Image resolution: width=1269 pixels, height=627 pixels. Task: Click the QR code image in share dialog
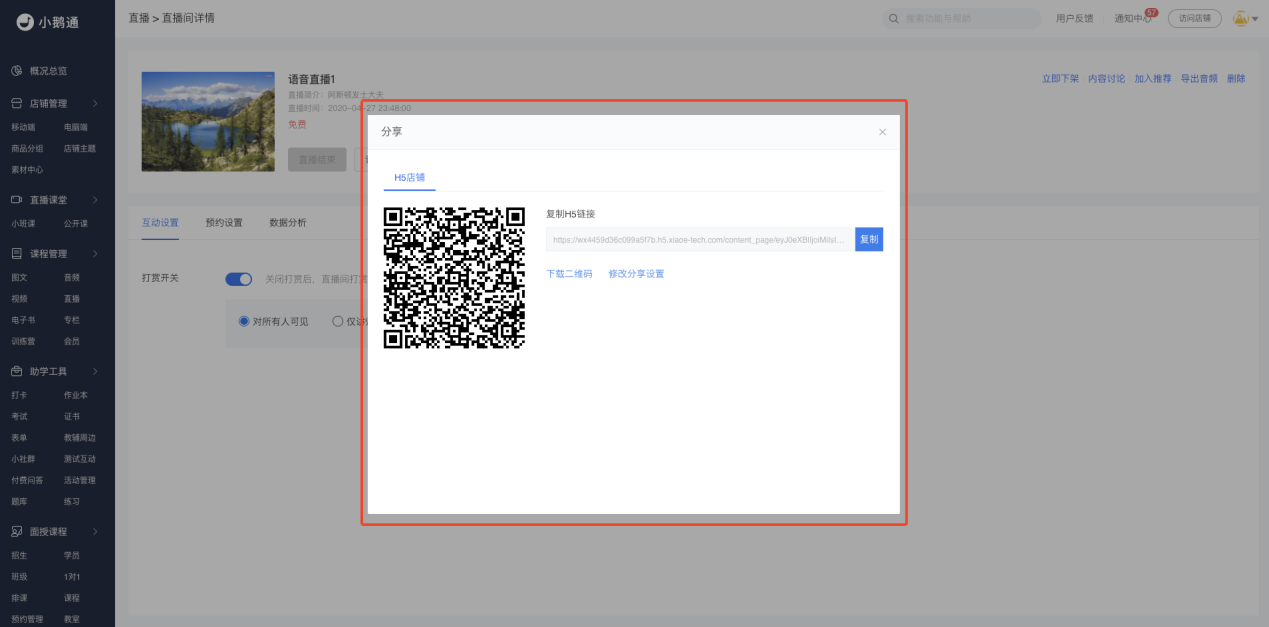[455, 277]
